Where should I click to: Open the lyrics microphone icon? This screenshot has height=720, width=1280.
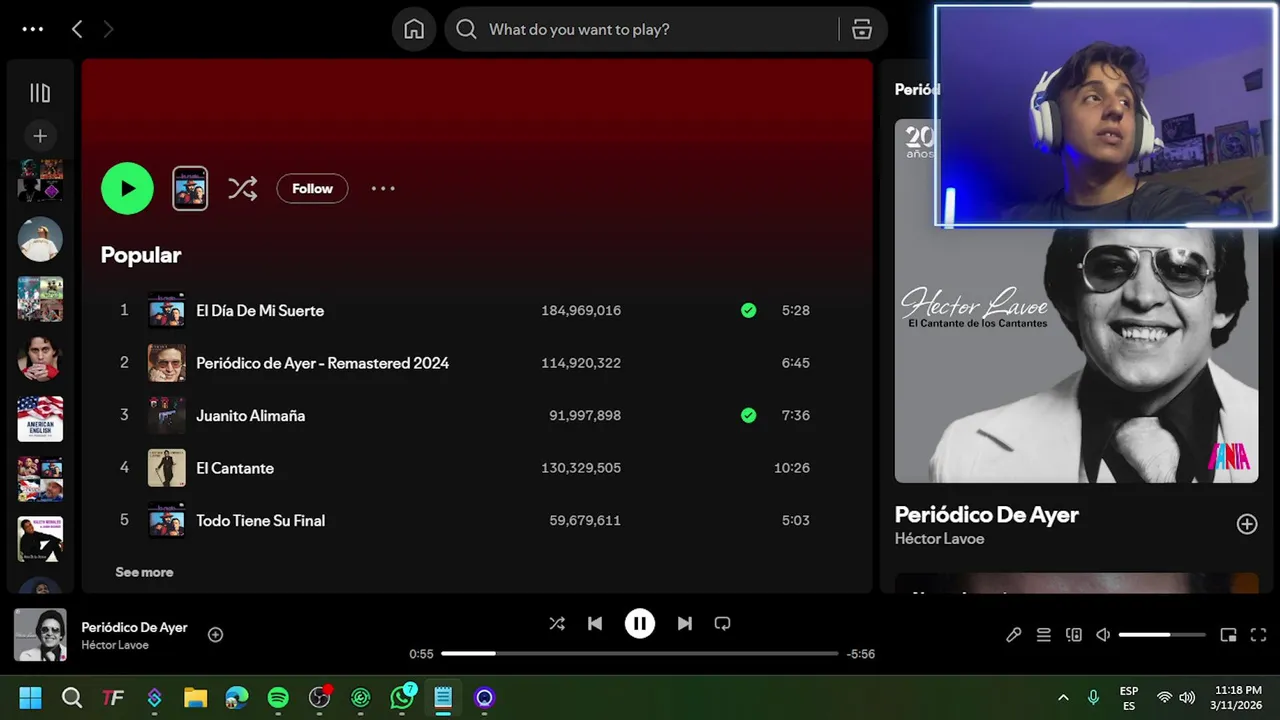[x=1013, y=635]
